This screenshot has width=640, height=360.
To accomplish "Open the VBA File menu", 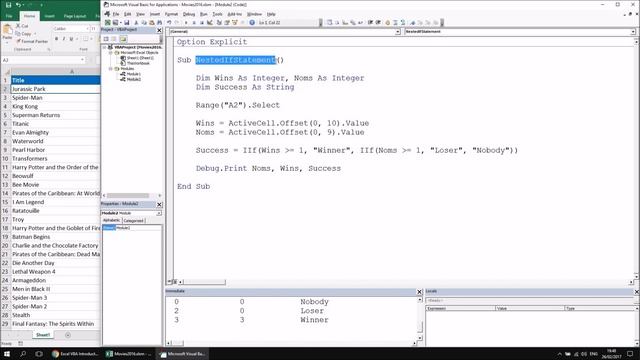I will coord(116,14).
